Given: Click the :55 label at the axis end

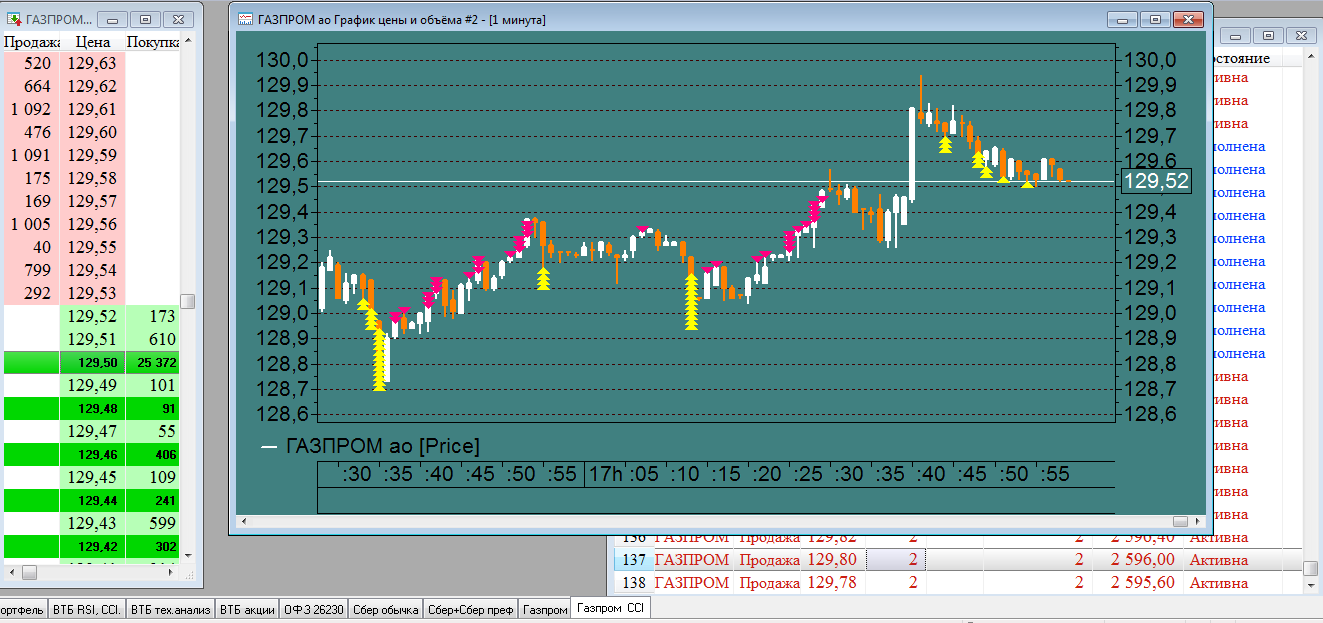Looking at the screenshot, I should pyautogui.click(x=1055, y=473).
